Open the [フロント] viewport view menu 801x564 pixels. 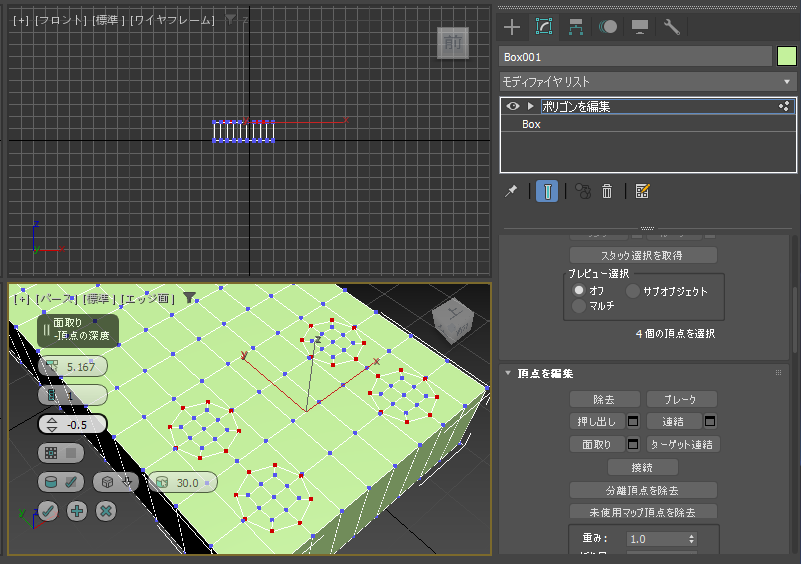click(x=61, y=20)
